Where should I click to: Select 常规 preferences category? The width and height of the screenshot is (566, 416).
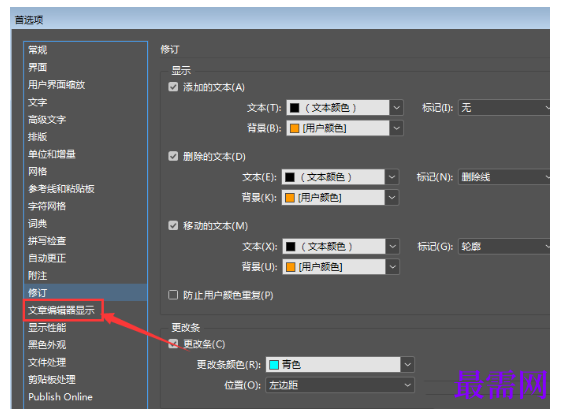pyautogui.click(x=38, y=50)
